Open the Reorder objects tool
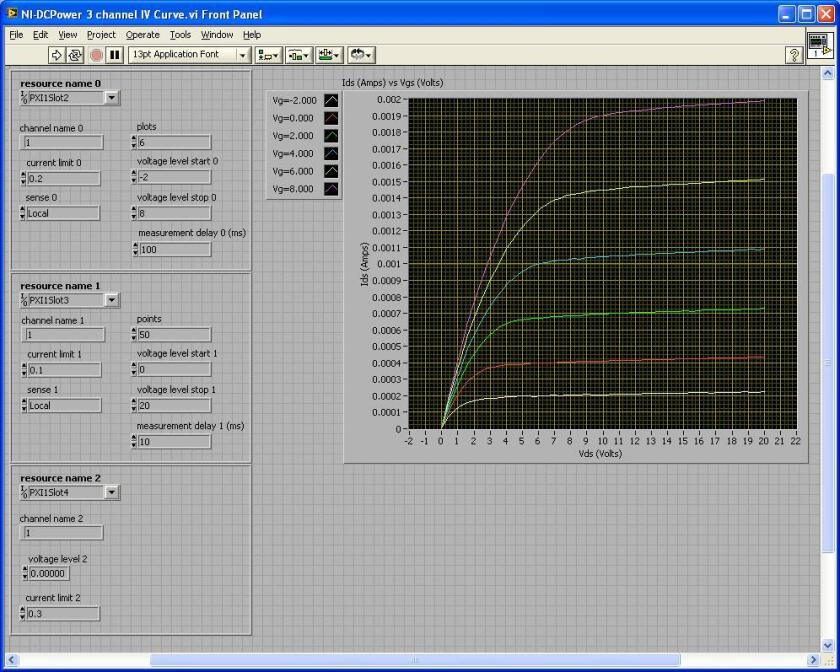 361,55
